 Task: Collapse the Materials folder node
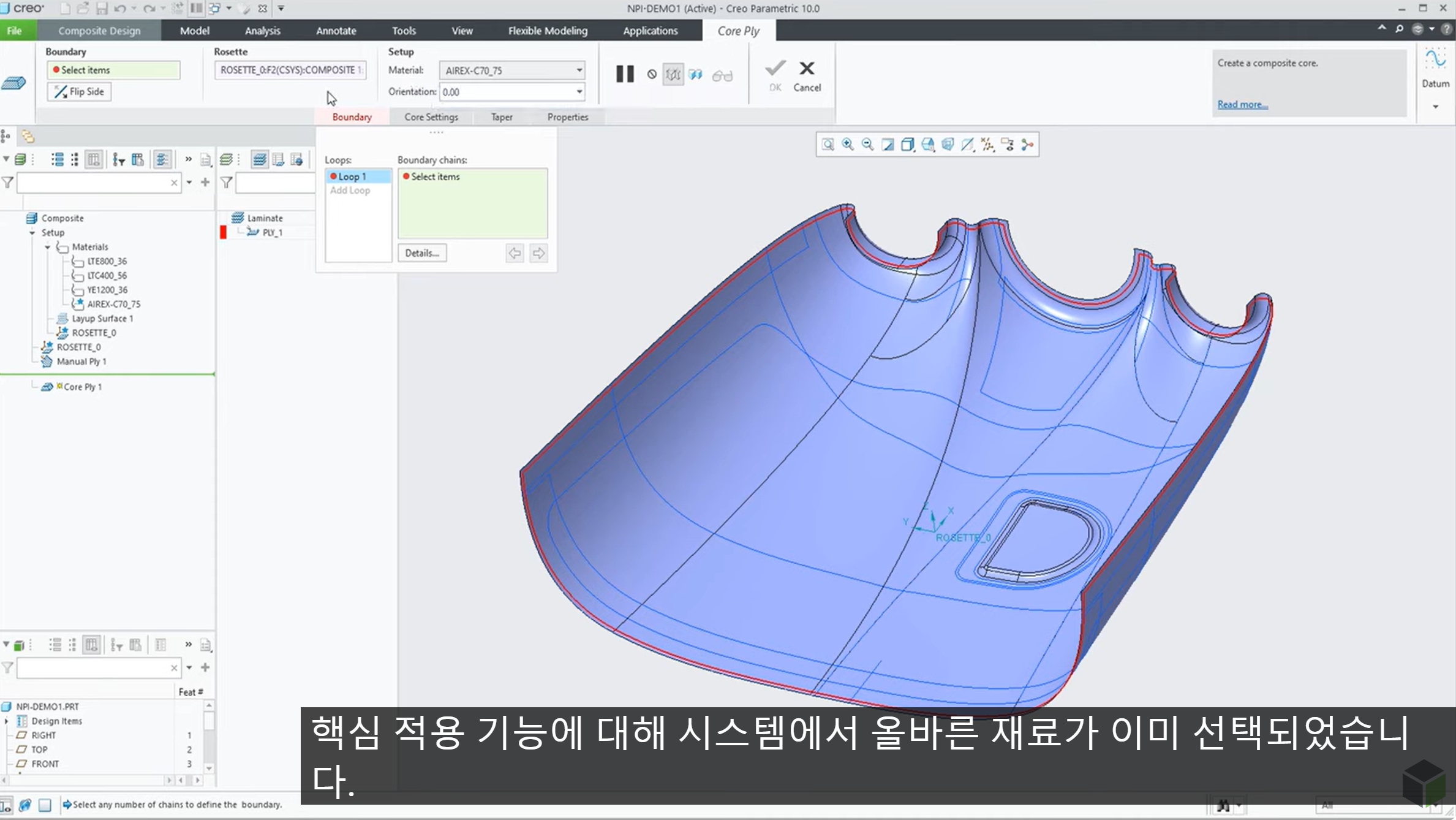tap(48, 247)
